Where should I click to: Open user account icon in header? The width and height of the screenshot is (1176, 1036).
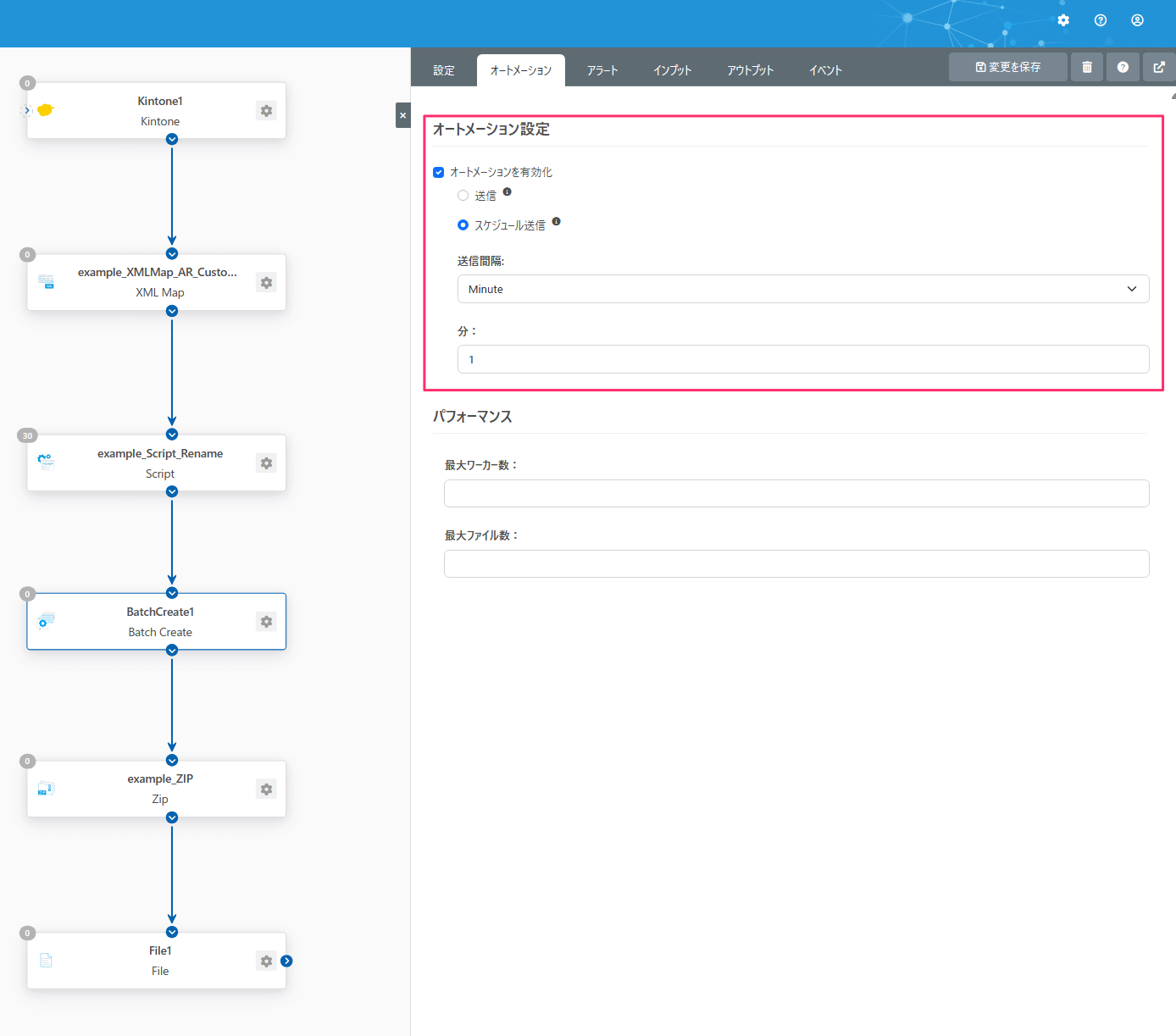click(1137, 20)
